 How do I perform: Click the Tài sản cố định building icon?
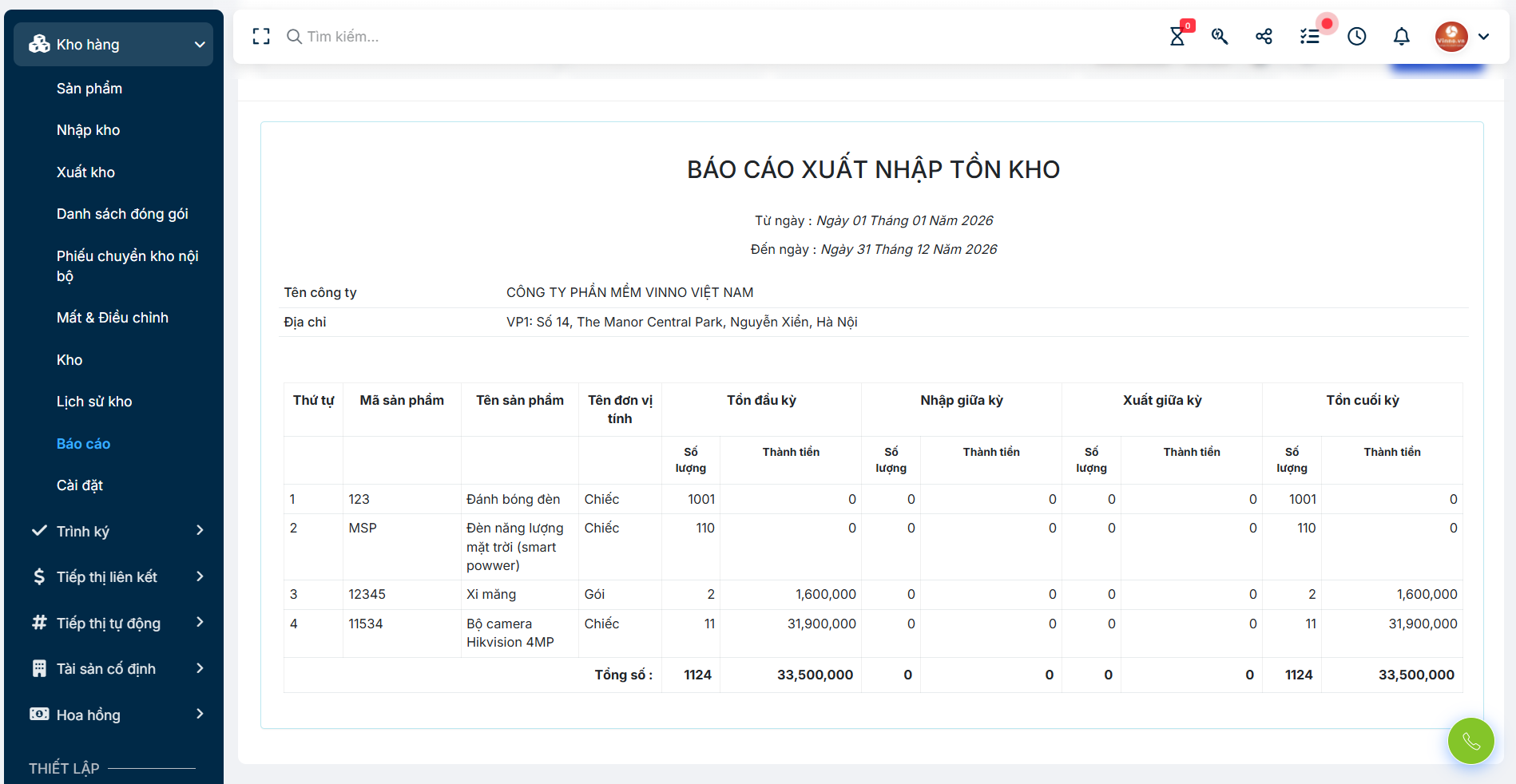click(39, 668)
